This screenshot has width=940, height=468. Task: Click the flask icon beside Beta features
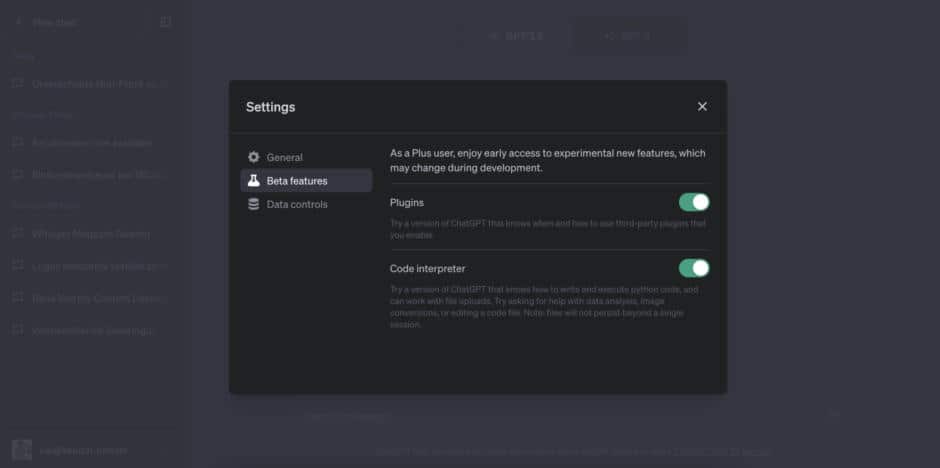(x=254, y=180)
